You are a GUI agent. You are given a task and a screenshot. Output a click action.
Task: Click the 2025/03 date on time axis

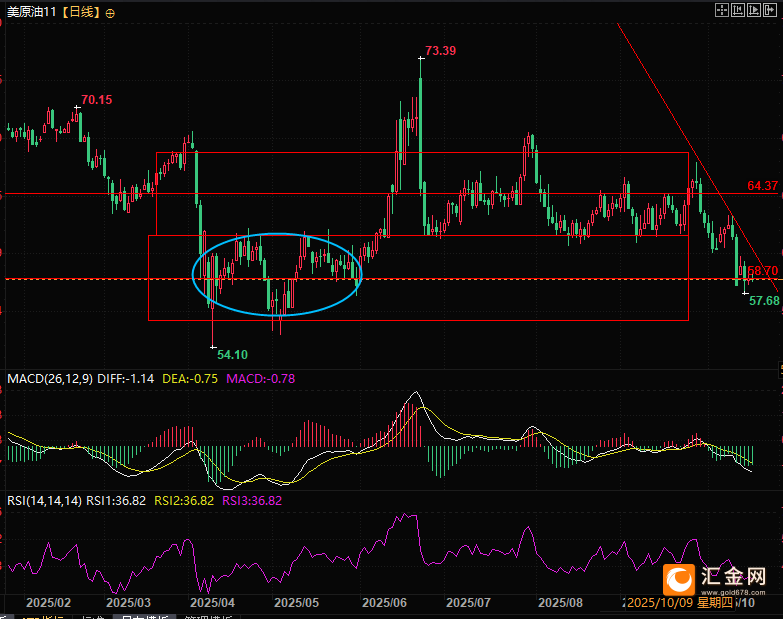point(127,603)
